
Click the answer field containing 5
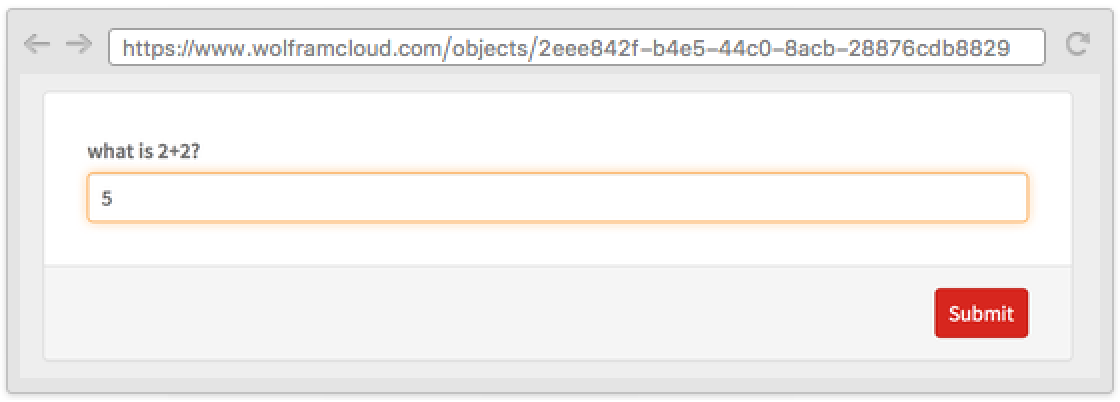pos(557,198)
